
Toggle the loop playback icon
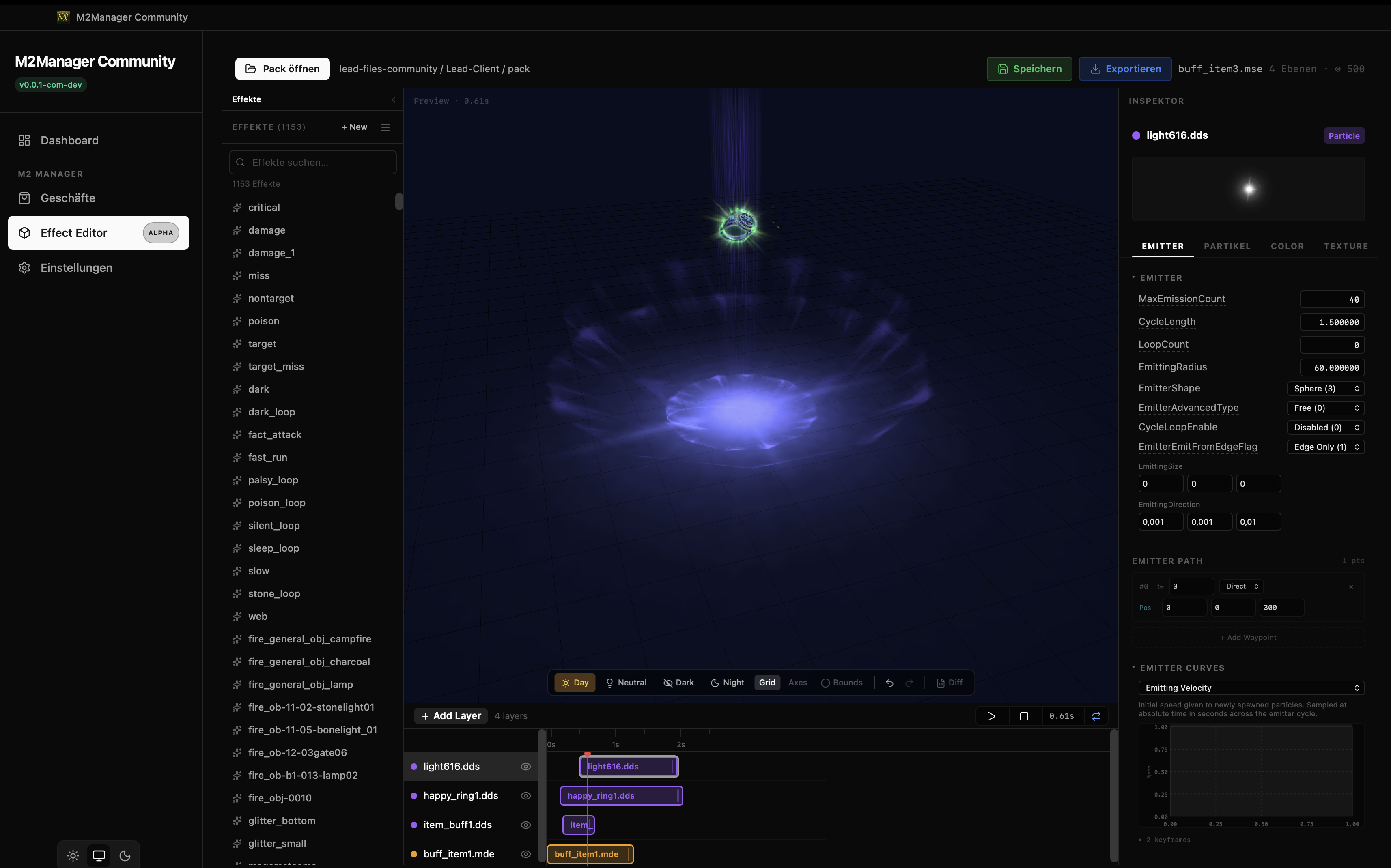tap(1096, 716)
